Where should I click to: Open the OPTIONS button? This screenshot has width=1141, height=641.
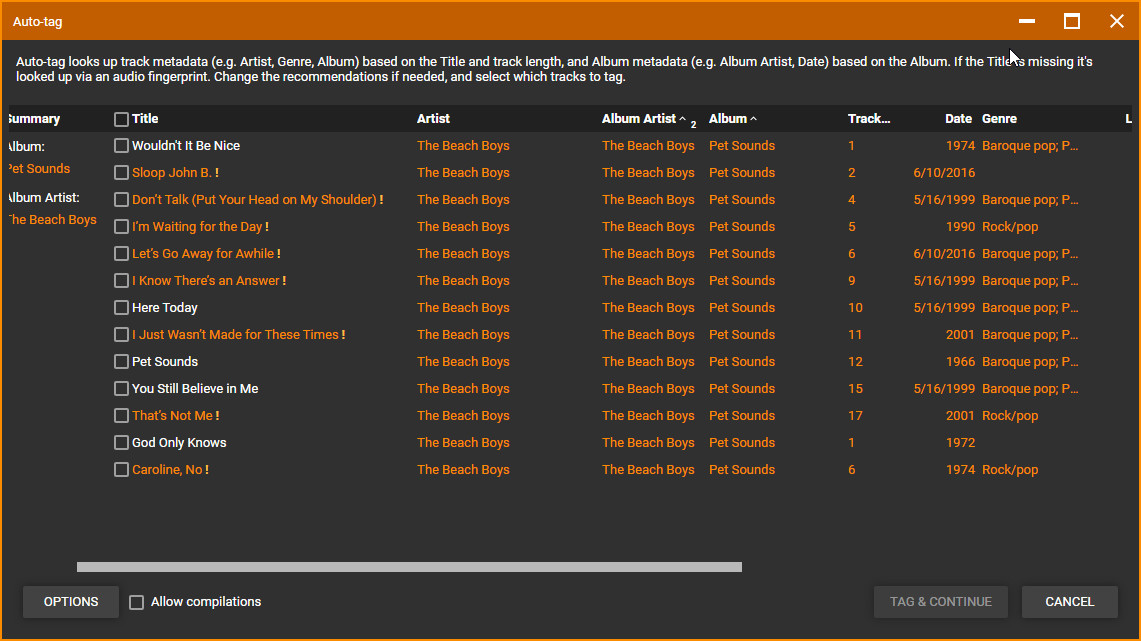tap(71, 602)
